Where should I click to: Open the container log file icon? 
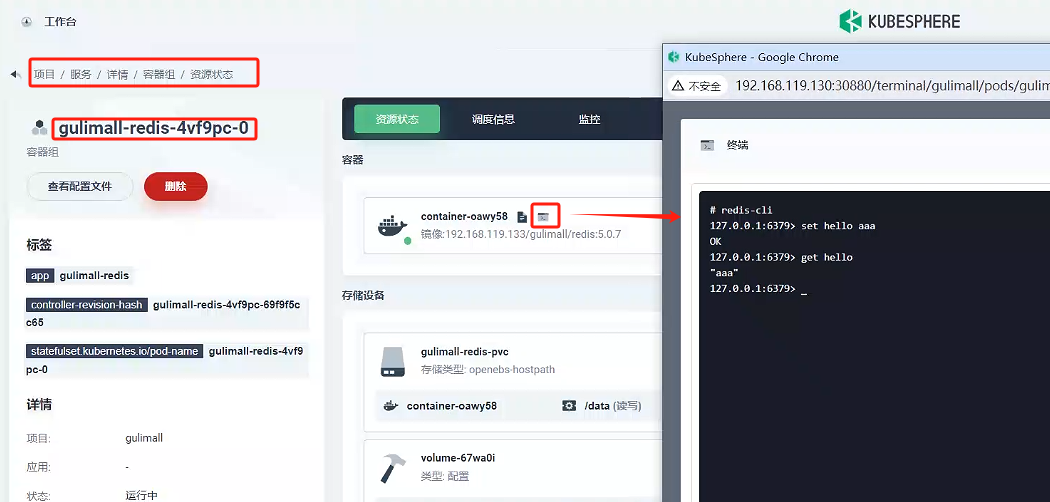click(x=522, y=217)
